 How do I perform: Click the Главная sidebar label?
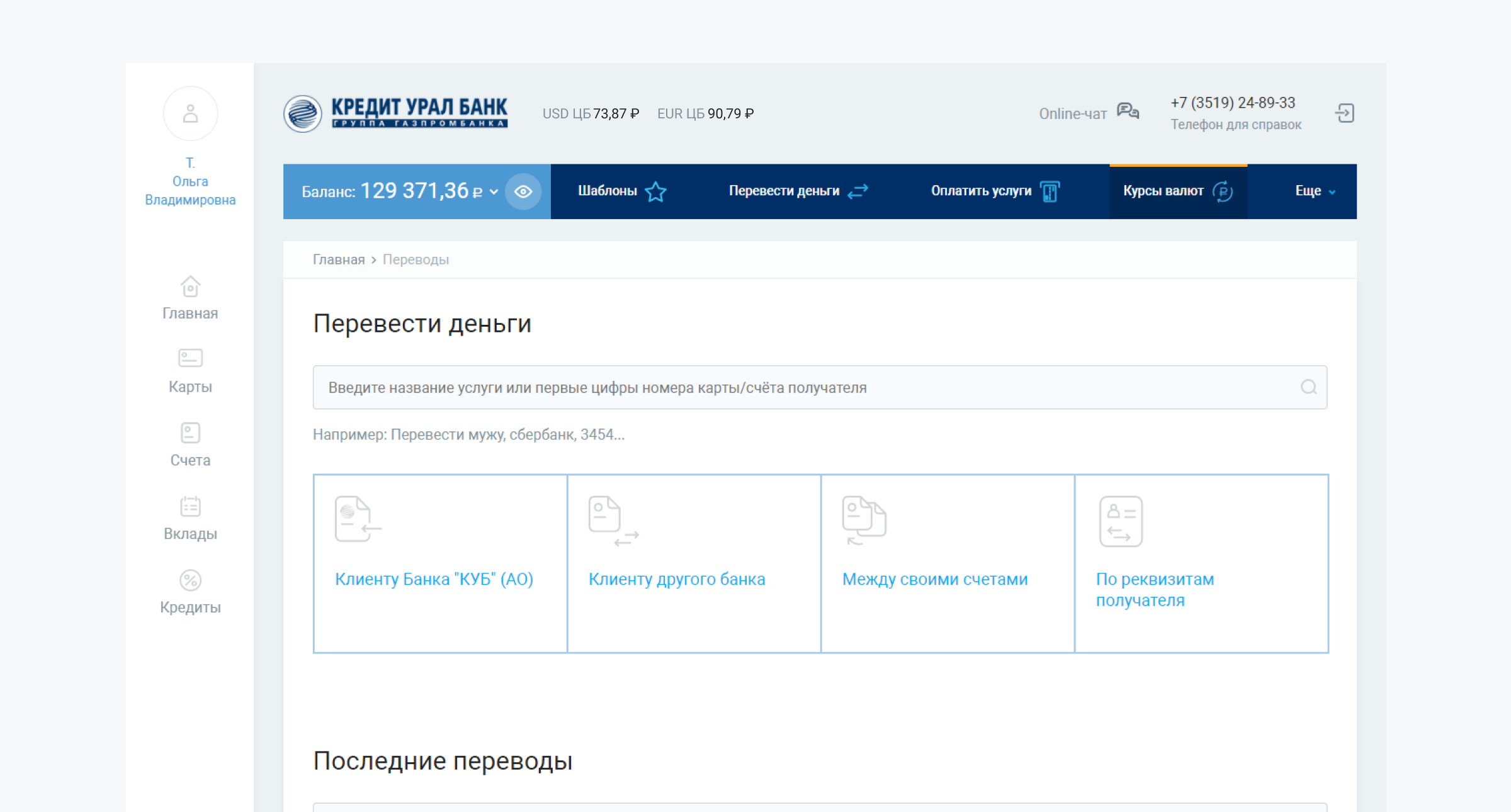(190, 313)
